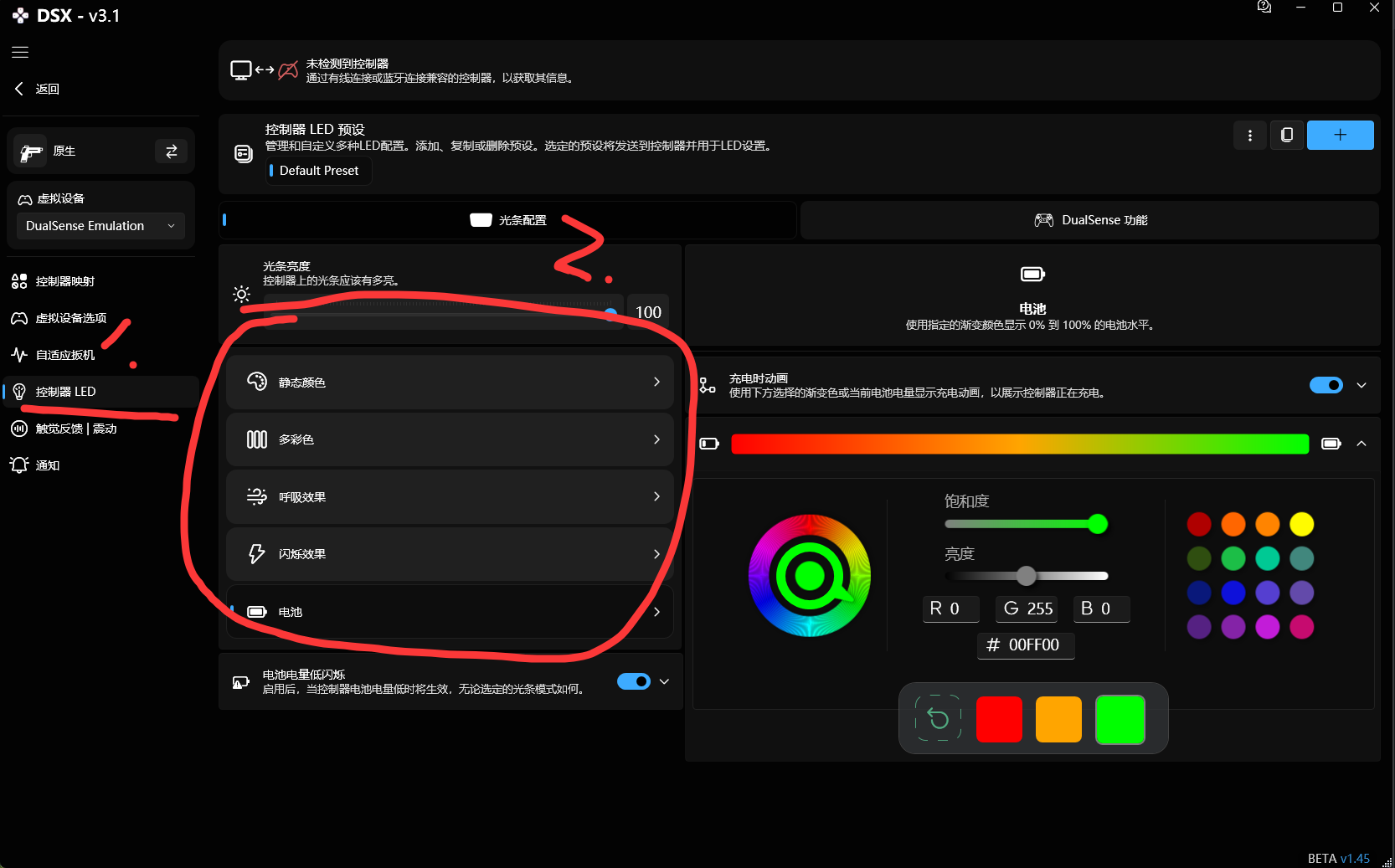Click the reset gradient colors icon

939,718
